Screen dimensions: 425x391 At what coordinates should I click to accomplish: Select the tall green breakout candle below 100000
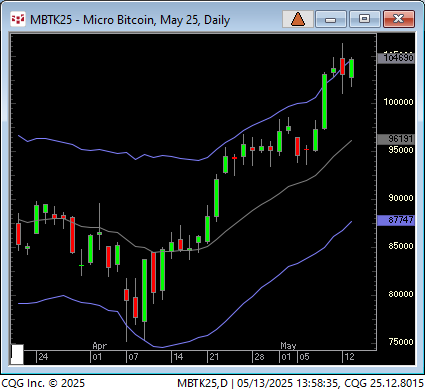pyautogui.click(x=324, y=101)
